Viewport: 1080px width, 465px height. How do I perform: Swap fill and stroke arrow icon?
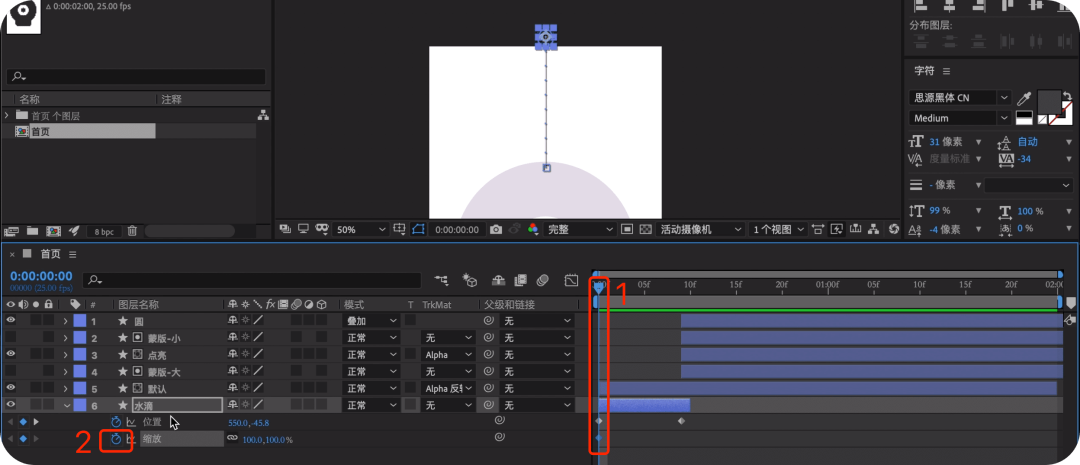tap(1066, 95)
